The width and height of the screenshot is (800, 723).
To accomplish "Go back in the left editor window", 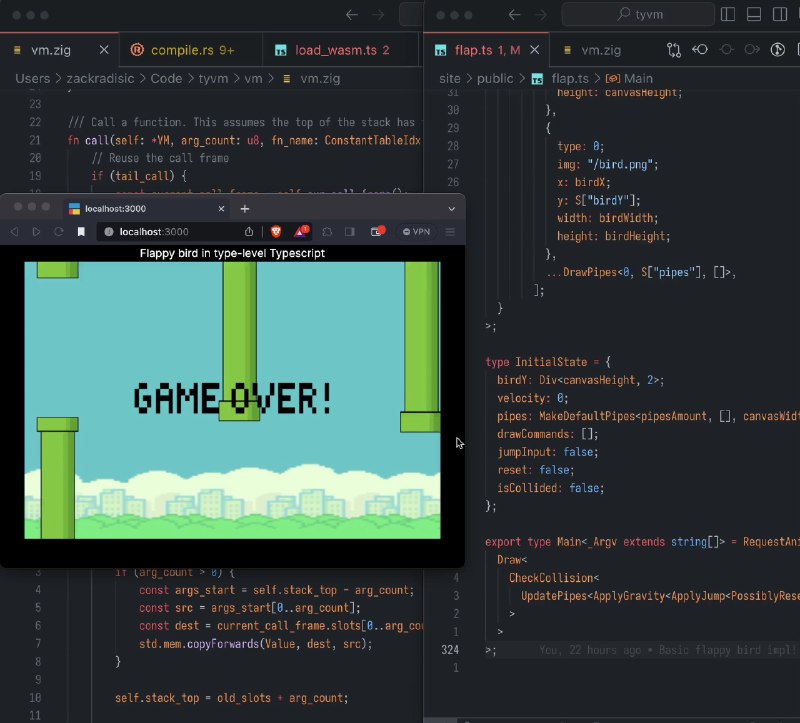I will tap(352, 15).
